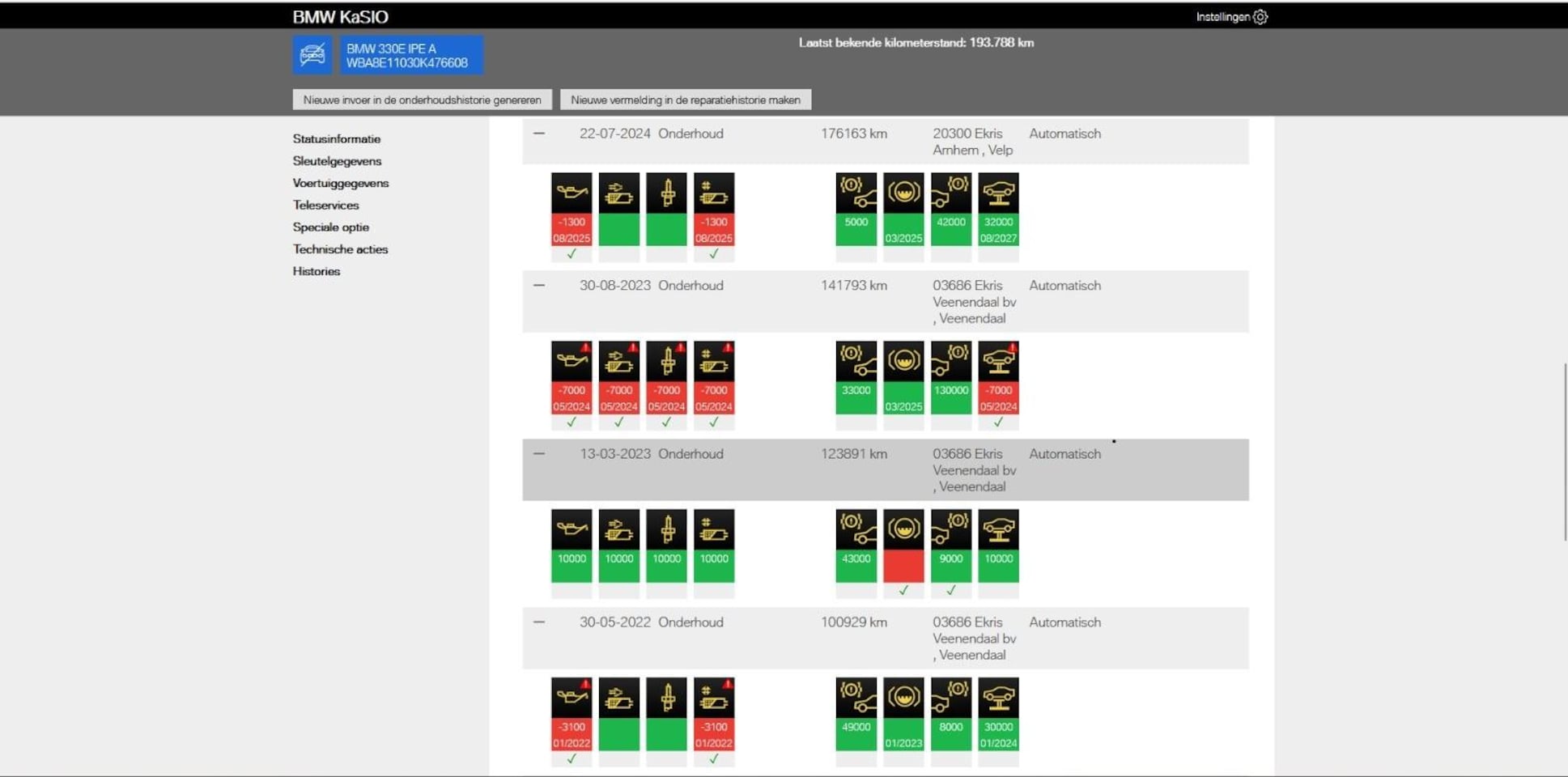Select the spark plug icon in 30-08-2023 entry
The width and height of the screenshot is (1568, 777).
667,361
